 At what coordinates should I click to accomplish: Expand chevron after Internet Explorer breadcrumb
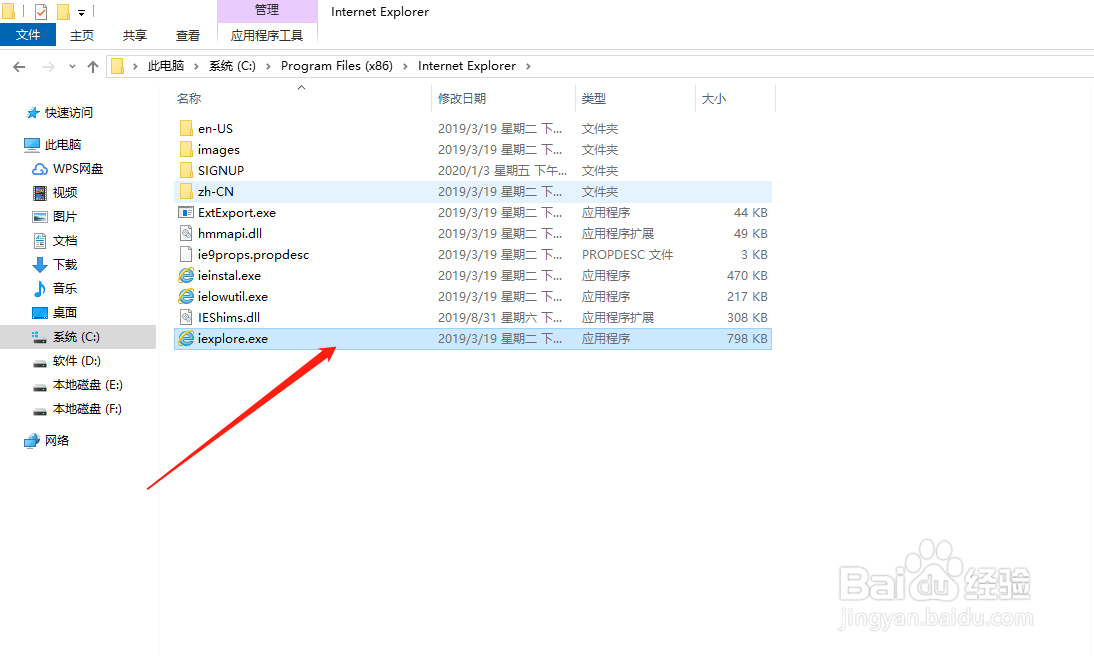point(528,66)
